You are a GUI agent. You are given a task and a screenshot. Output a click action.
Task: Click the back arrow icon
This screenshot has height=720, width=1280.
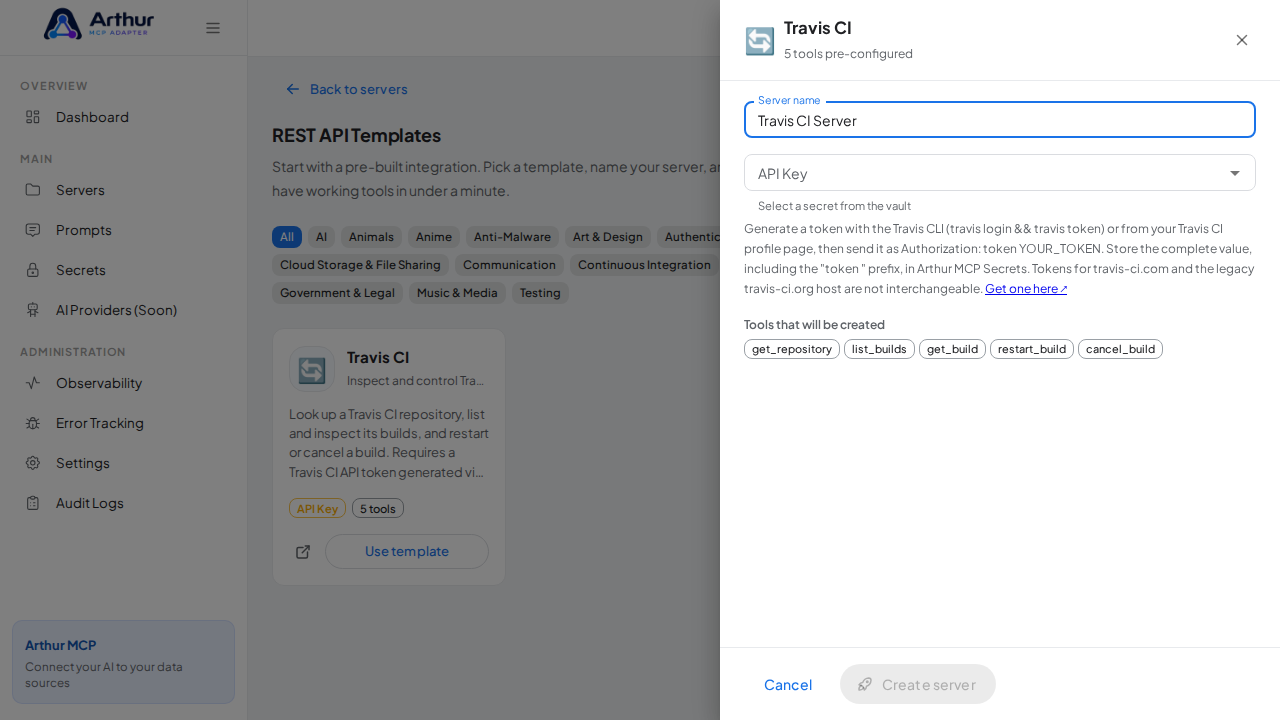[x=293, y=89]
